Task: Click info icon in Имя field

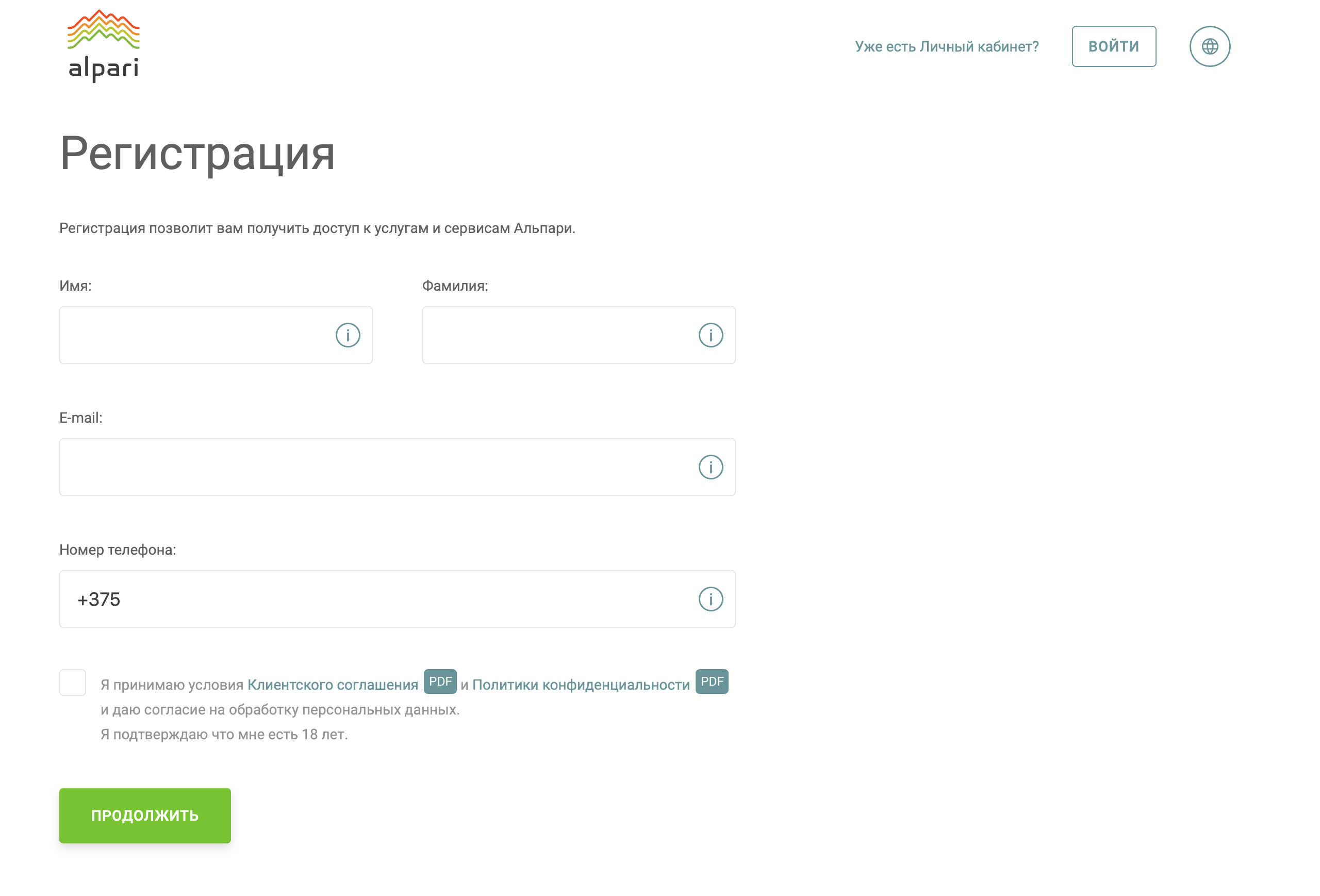Action: 348,335
